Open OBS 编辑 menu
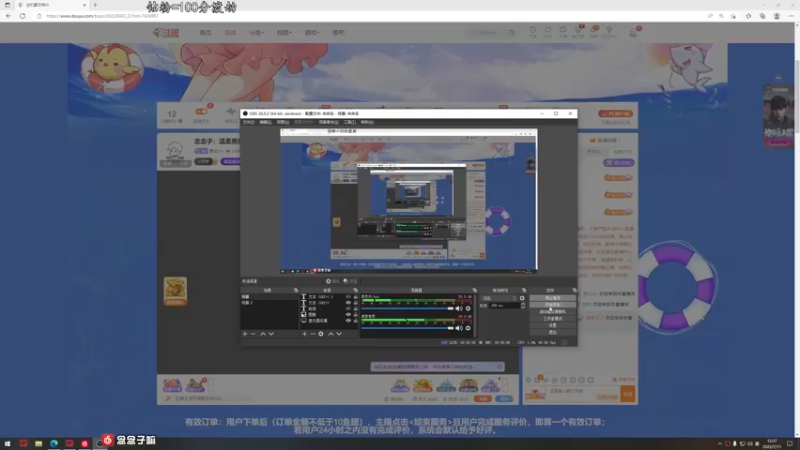This screenshot has height=450, width=800. (265, 122)
